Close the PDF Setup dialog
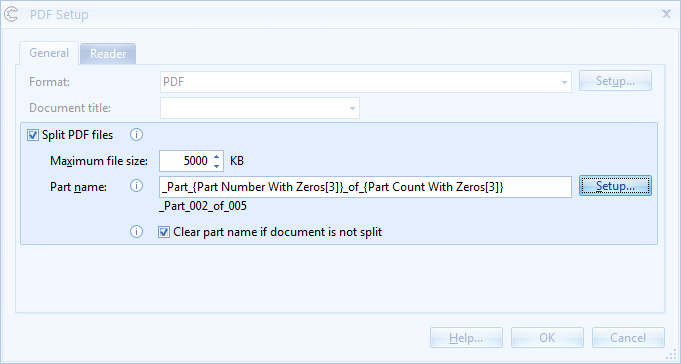Image resolution: width=681 pixels, height=364 pixels. click(x=666, y=14)
